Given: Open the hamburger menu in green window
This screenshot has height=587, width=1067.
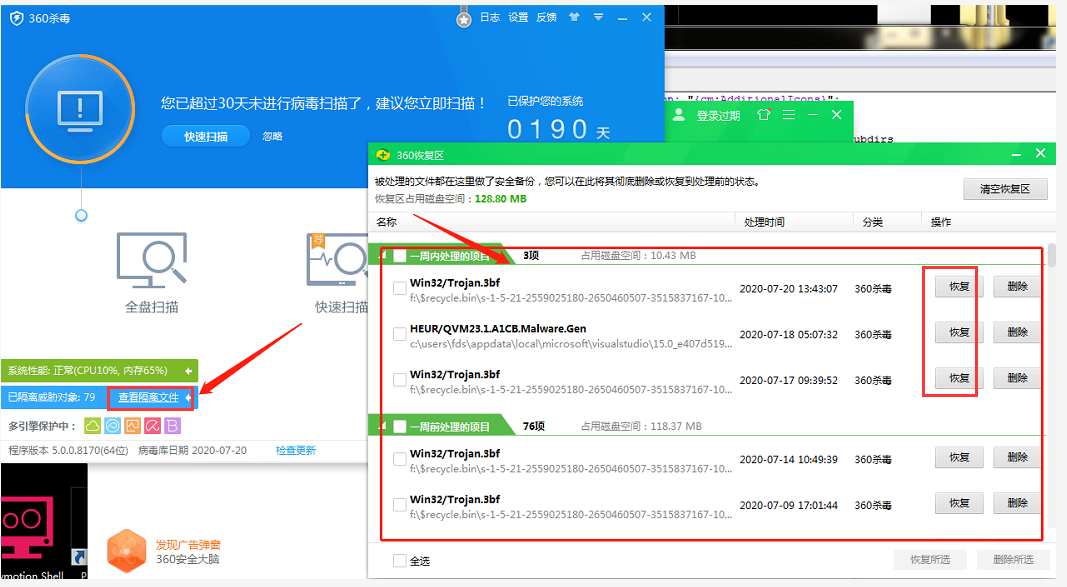Looking at the screenshot, I should click(x=789, y=115).
